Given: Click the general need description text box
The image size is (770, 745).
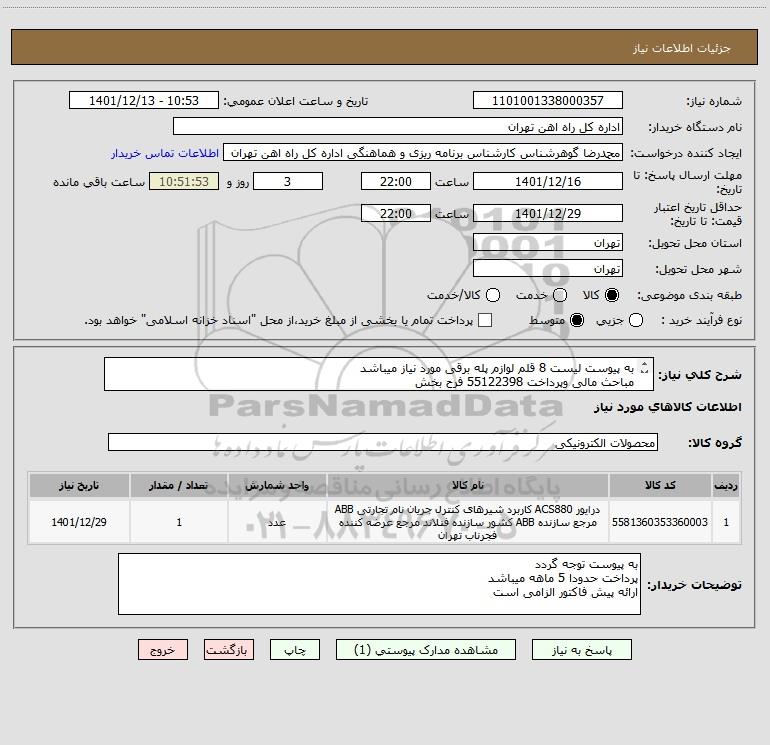Looking at the screenshot, I should [x=379, y=375].
